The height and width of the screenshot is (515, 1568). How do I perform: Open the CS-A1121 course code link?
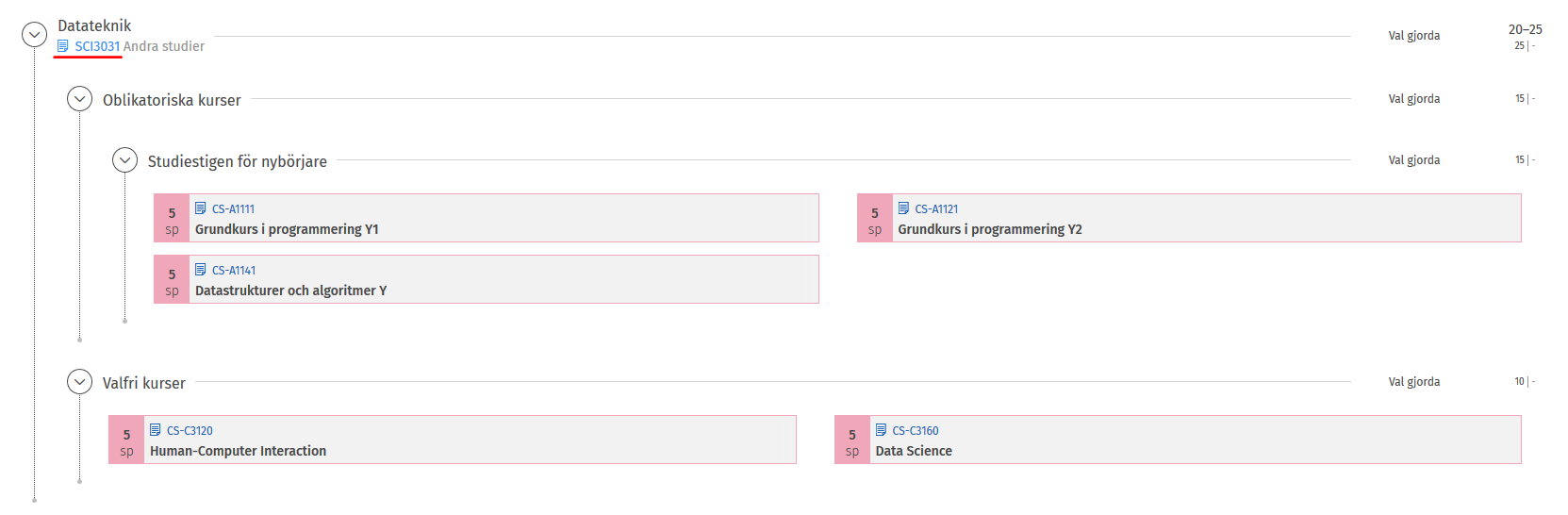point(936,209)
